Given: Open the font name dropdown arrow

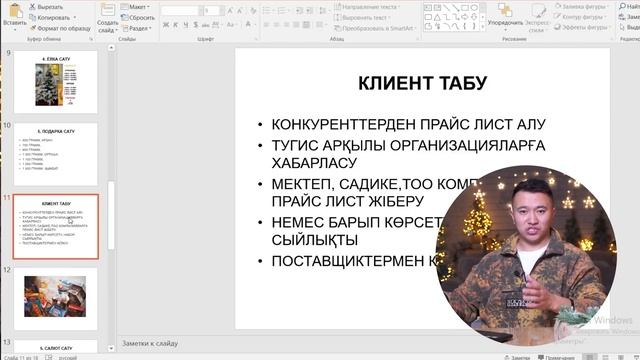Looking at the screenshot, I should (x=200, y=11).
